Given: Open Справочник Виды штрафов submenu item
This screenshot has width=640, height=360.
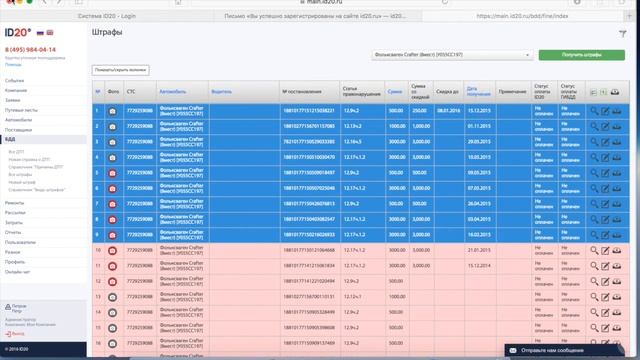Looking at the screenshot, I should (x=37, y=190).
